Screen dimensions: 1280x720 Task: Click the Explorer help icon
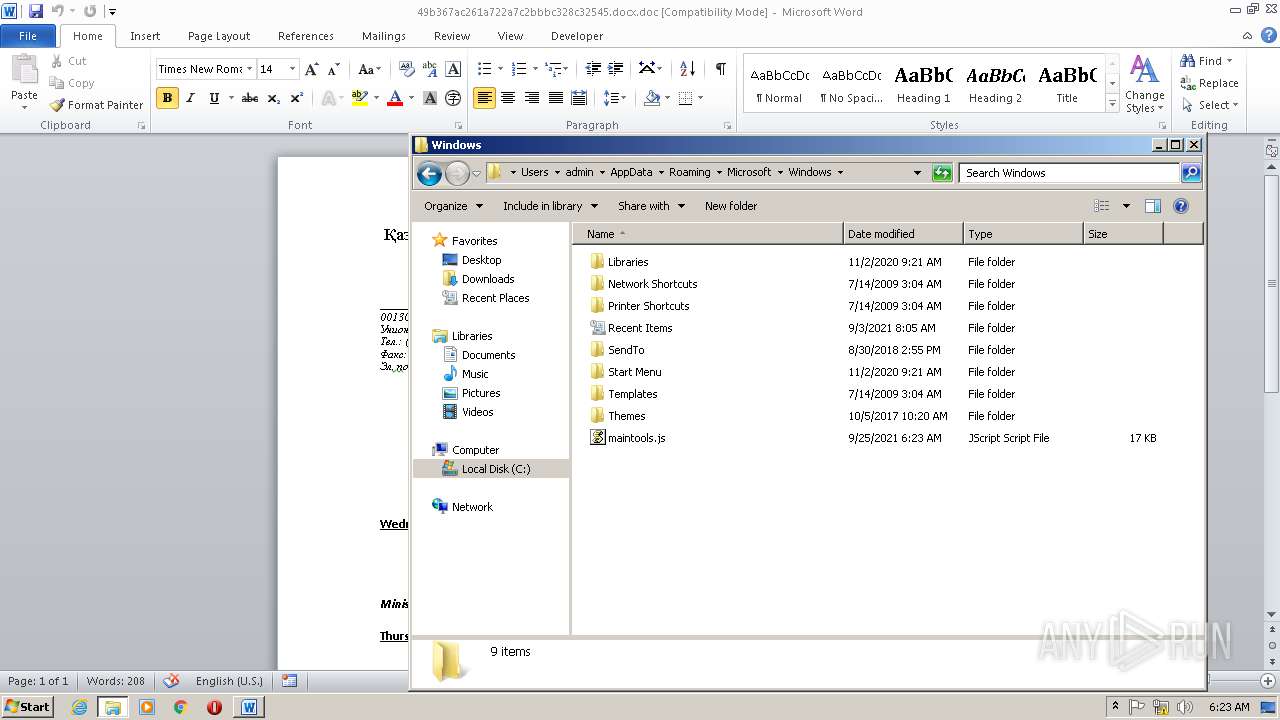click(1181, 206)
